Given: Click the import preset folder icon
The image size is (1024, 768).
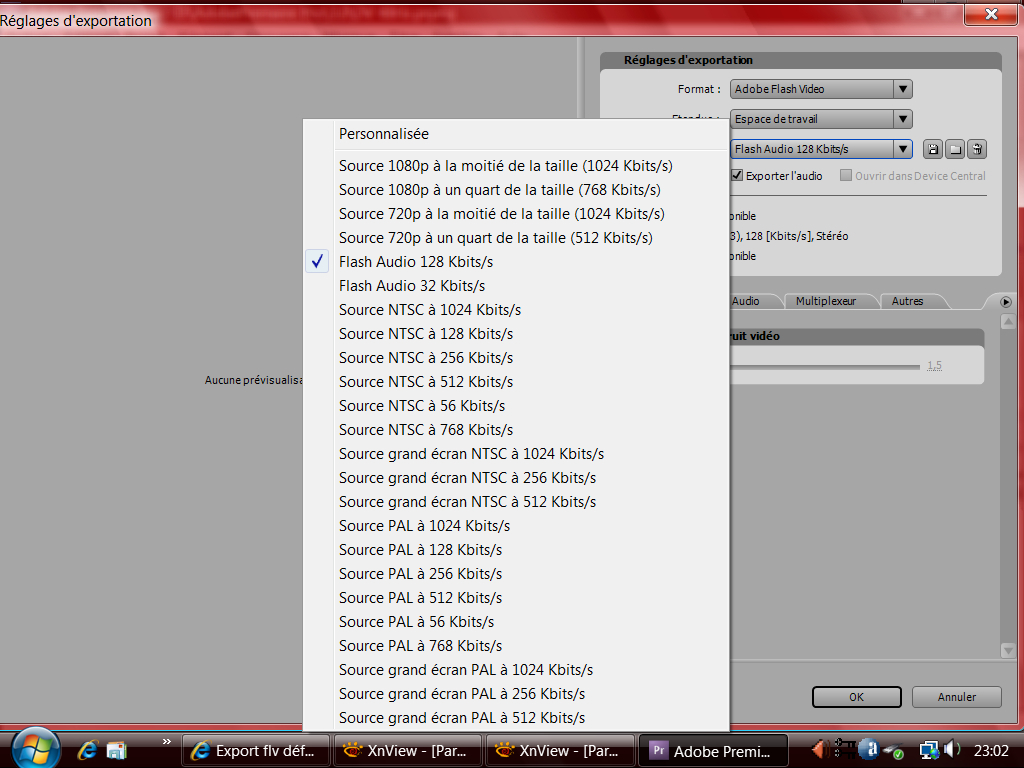Looking at the screenshot, I should (x=955, y=150).
